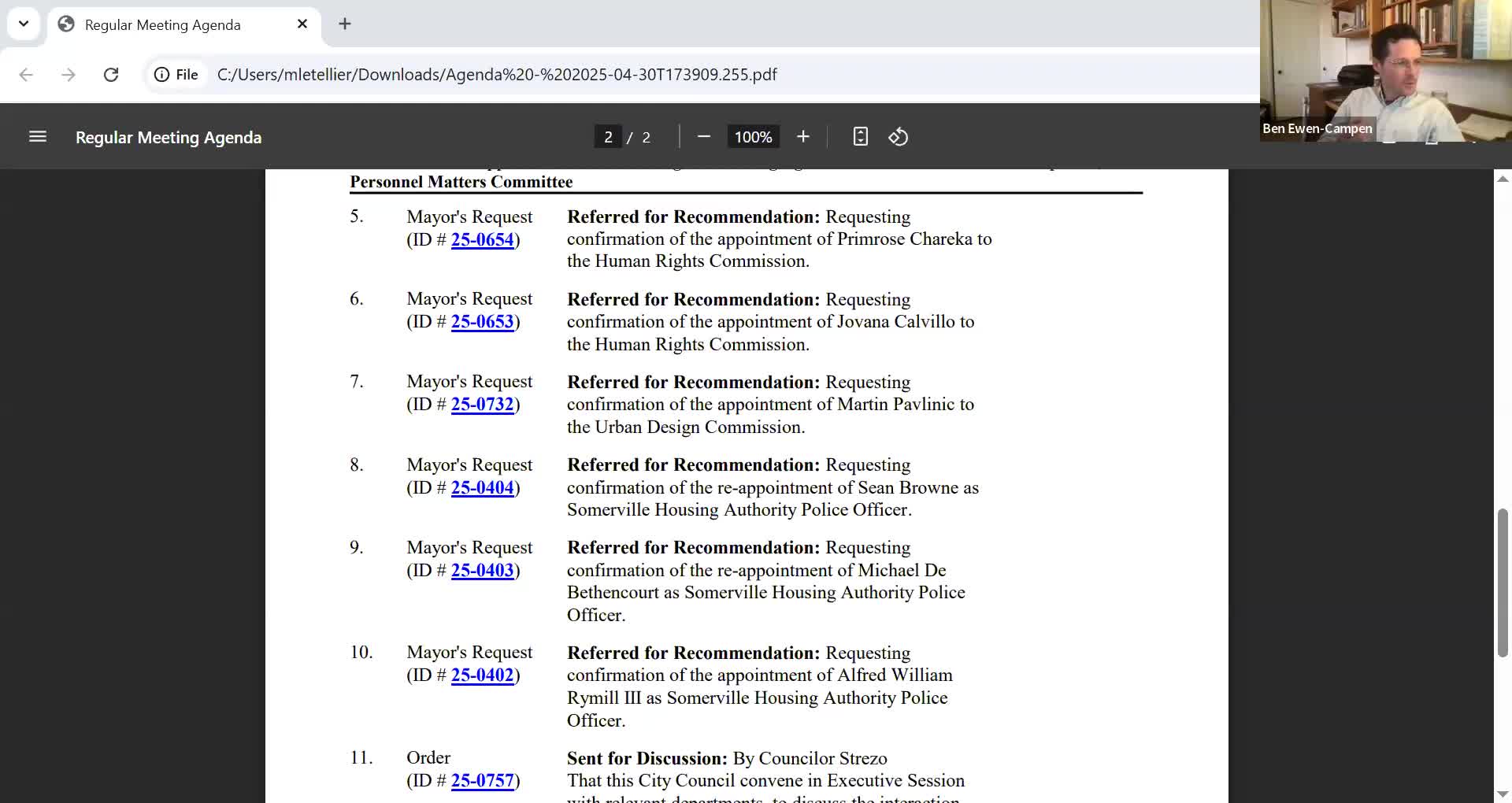Image resolution: width=1512 pixels, height=803 pixels.
Task: Go back to previous page
Action: pos(26,74)
